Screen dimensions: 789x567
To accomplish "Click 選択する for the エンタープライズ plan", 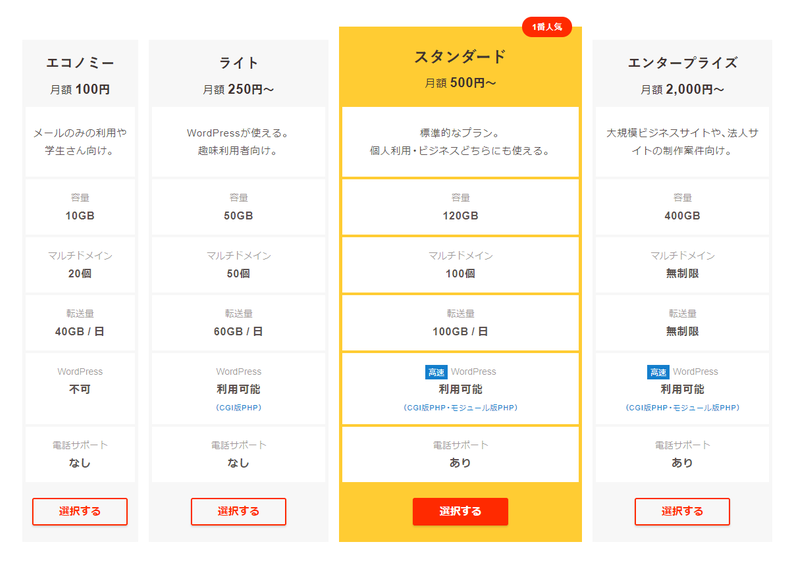I will pos(682,512).
